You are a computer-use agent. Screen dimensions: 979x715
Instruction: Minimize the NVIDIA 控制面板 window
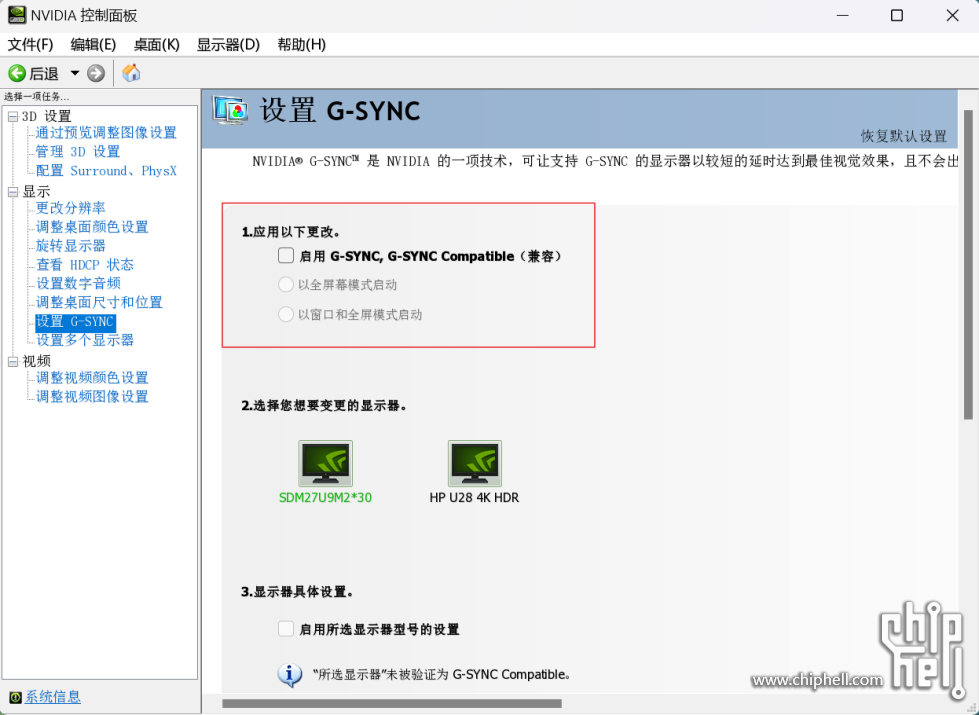843,15
